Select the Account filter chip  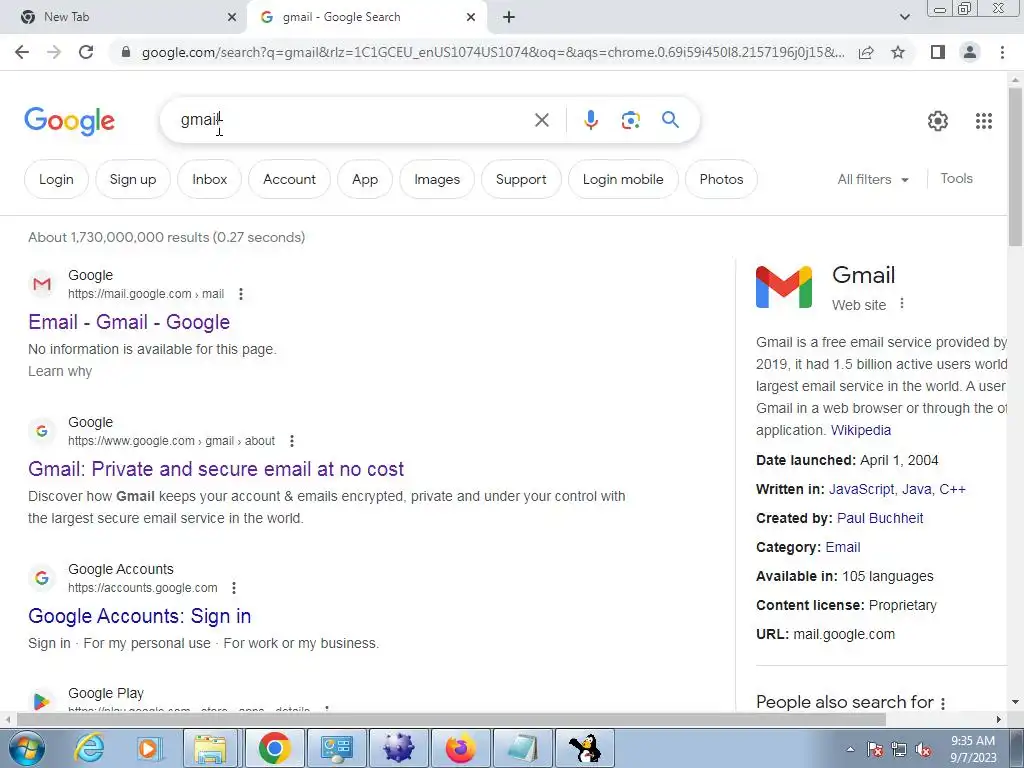click(x=289, y=179)
